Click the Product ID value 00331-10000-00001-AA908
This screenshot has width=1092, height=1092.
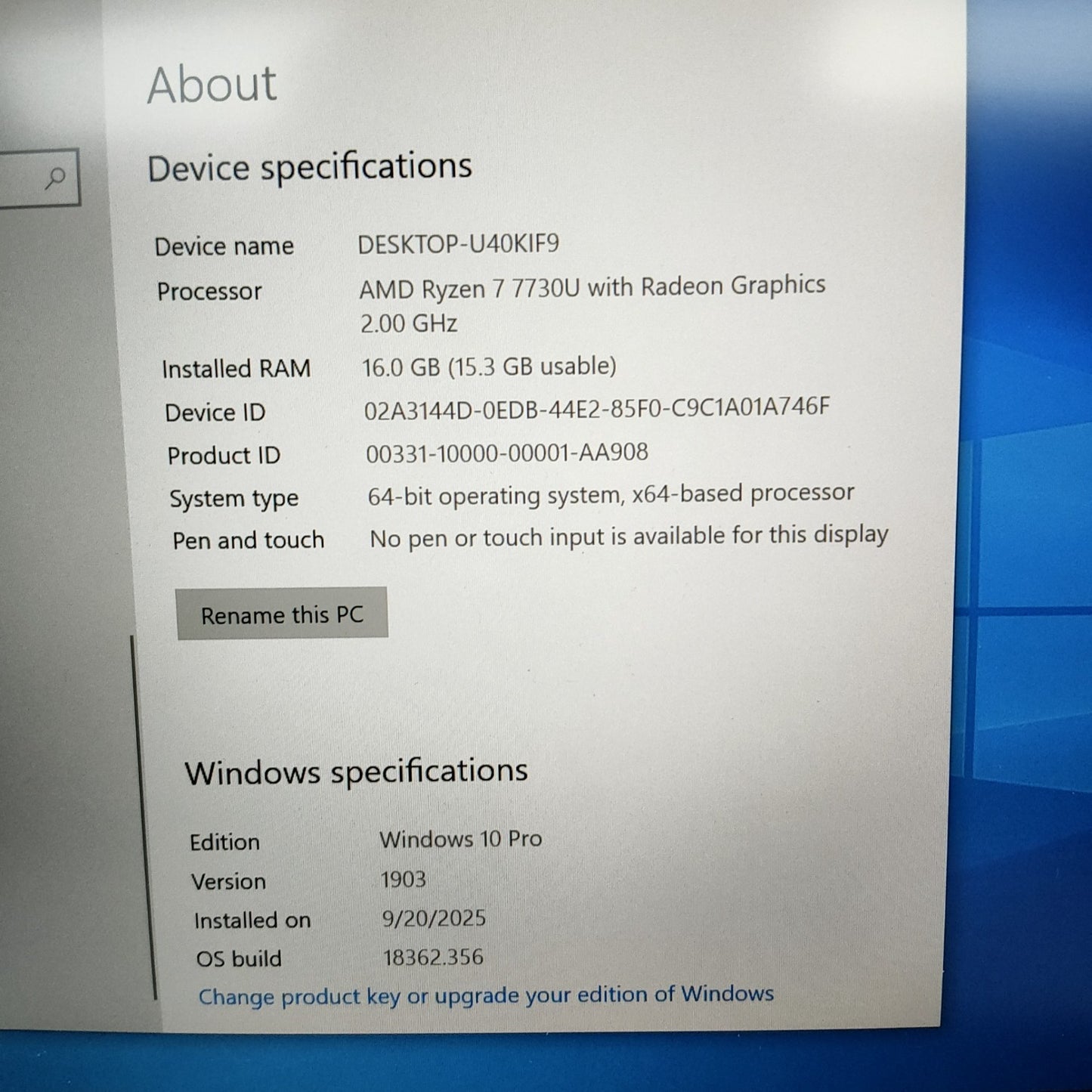click(506, 453)
